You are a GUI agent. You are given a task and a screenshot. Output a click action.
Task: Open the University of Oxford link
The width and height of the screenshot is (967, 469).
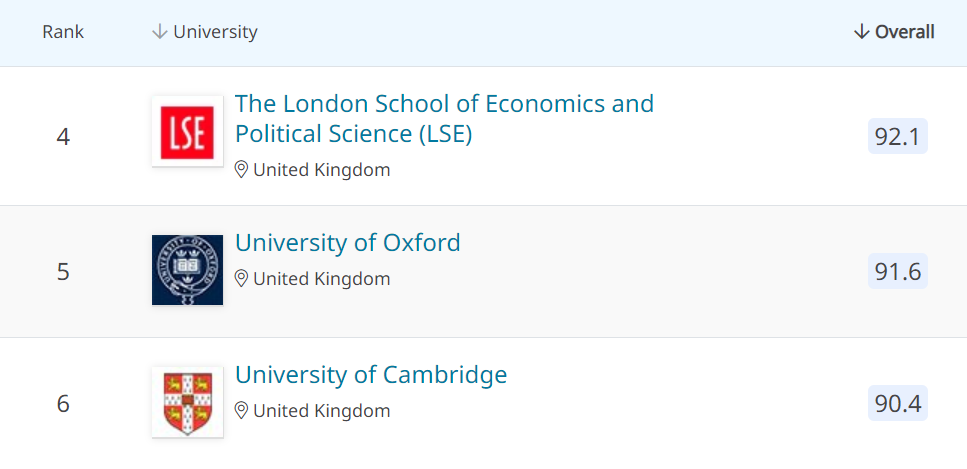pyautogui.click(x=348, y=243)
